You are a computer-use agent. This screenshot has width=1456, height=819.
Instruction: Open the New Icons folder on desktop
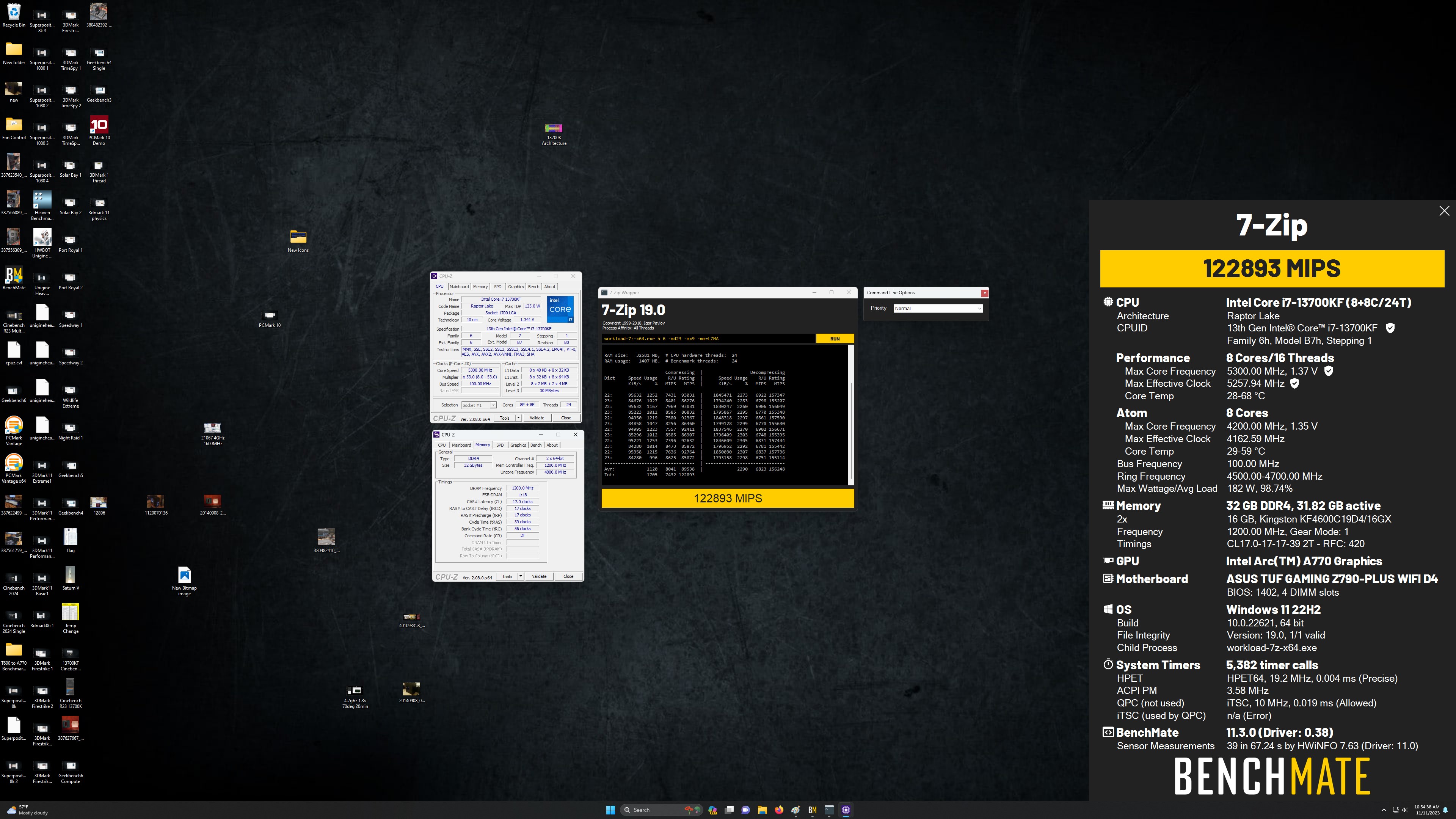(x=298, y=241)
